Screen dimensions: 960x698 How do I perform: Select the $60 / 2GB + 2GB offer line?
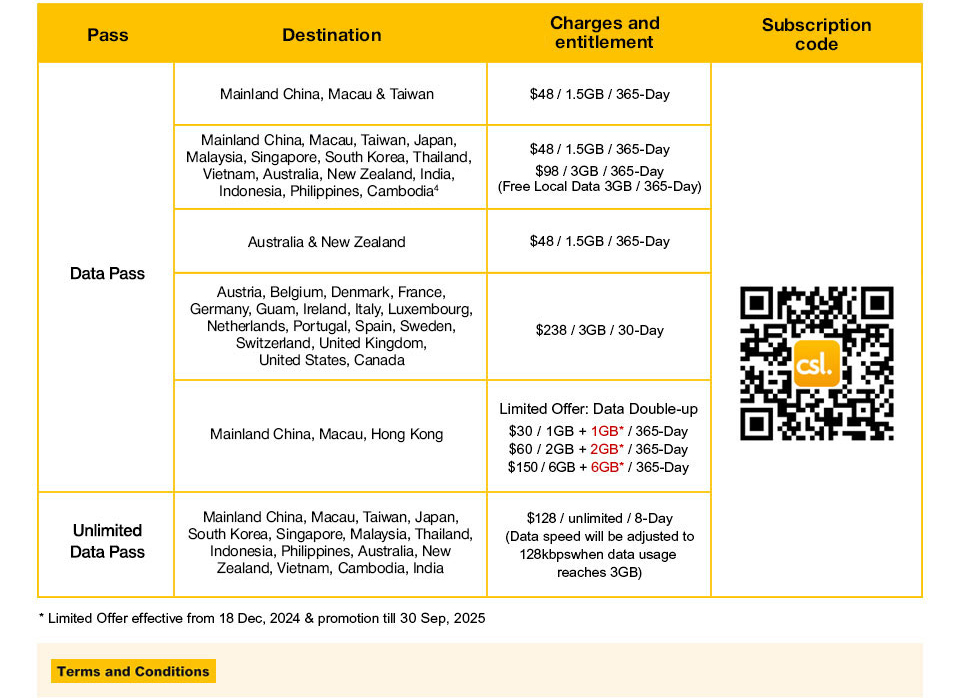(x=598, y=449)
